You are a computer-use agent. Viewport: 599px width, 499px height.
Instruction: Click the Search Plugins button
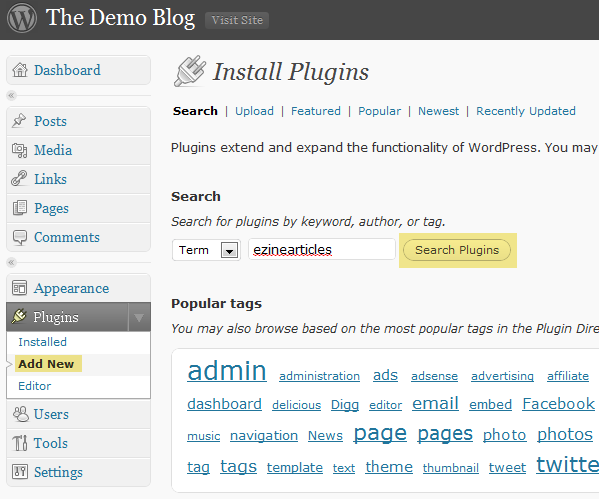click(457, 250)
